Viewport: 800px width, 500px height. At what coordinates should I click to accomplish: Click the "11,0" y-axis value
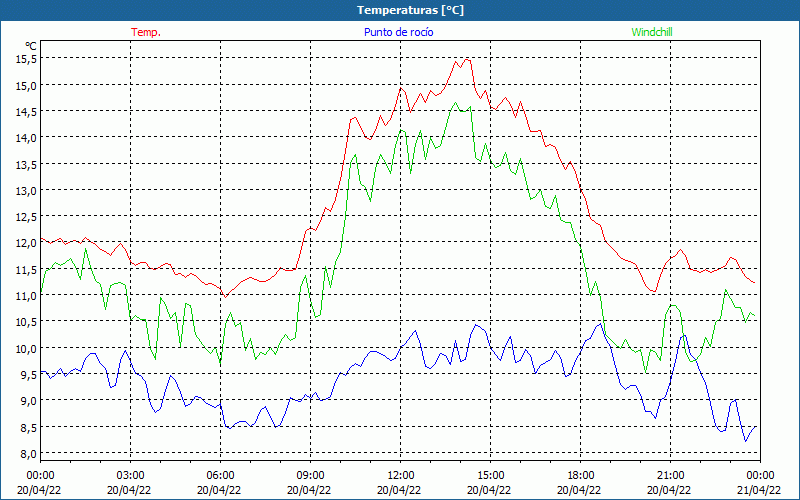pyautogui.click(x=26, y=296)
